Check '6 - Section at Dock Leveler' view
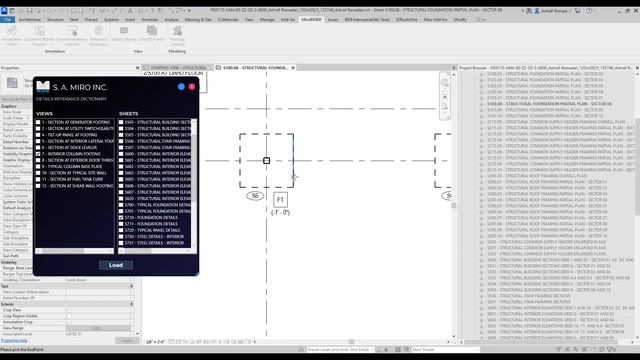640x360 pixels. point(38,147)
